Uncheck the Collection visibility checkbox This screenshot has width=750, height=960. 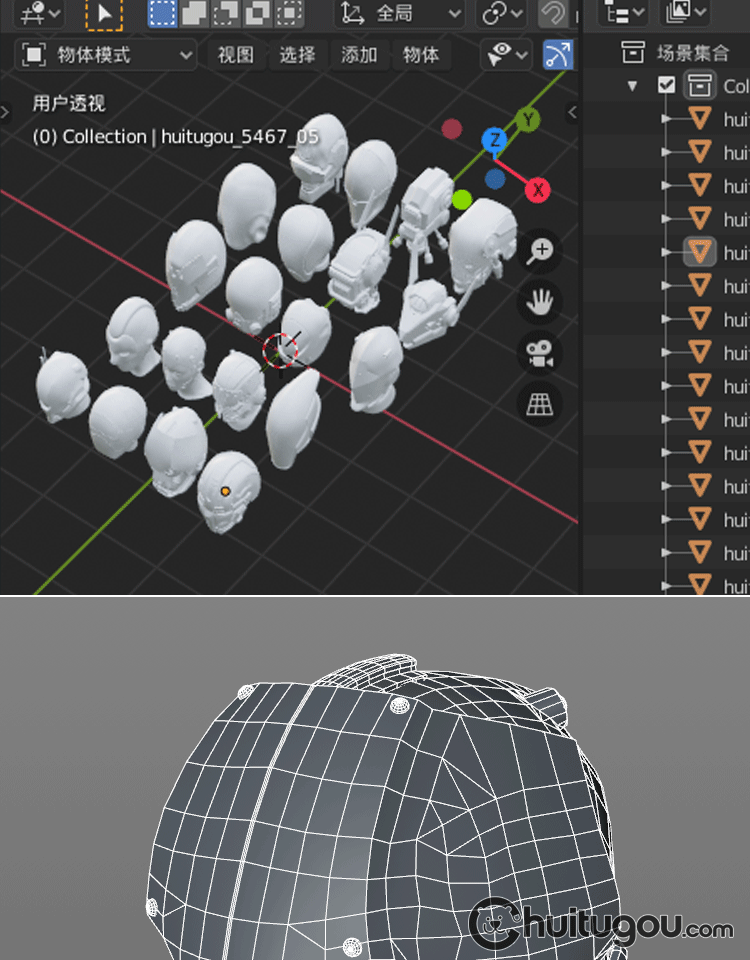click(x=667, y=85)
